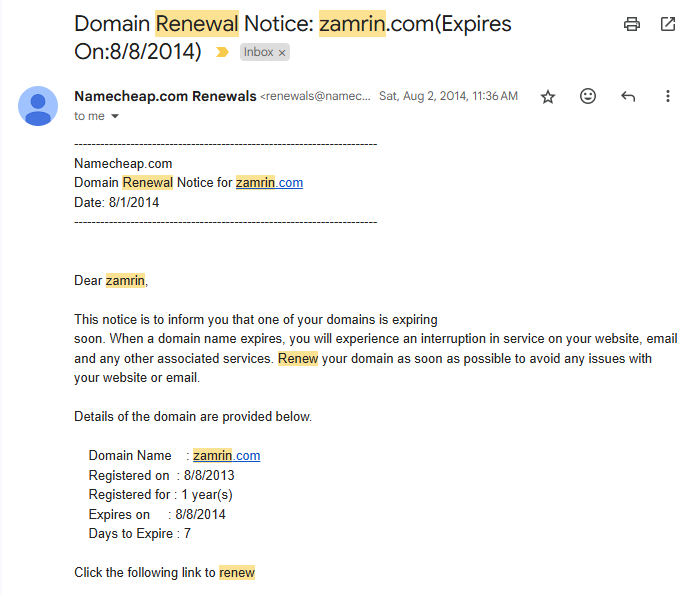Viewport: 691px width, 595px height.
Task: Reply using the arrow icon
Action: (x=628, y=96)
